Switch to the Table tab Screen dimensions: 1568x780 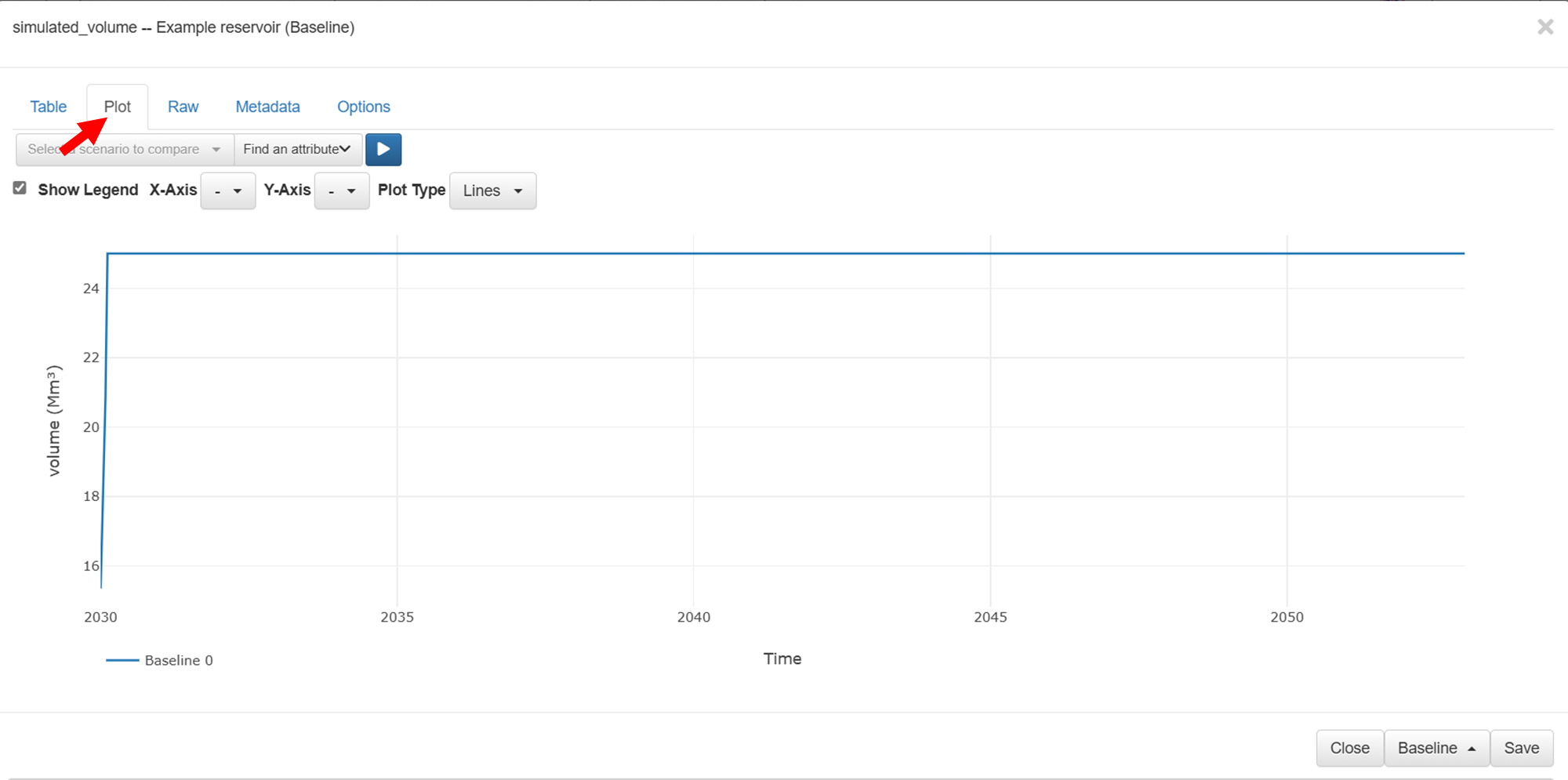coord(49,107)
